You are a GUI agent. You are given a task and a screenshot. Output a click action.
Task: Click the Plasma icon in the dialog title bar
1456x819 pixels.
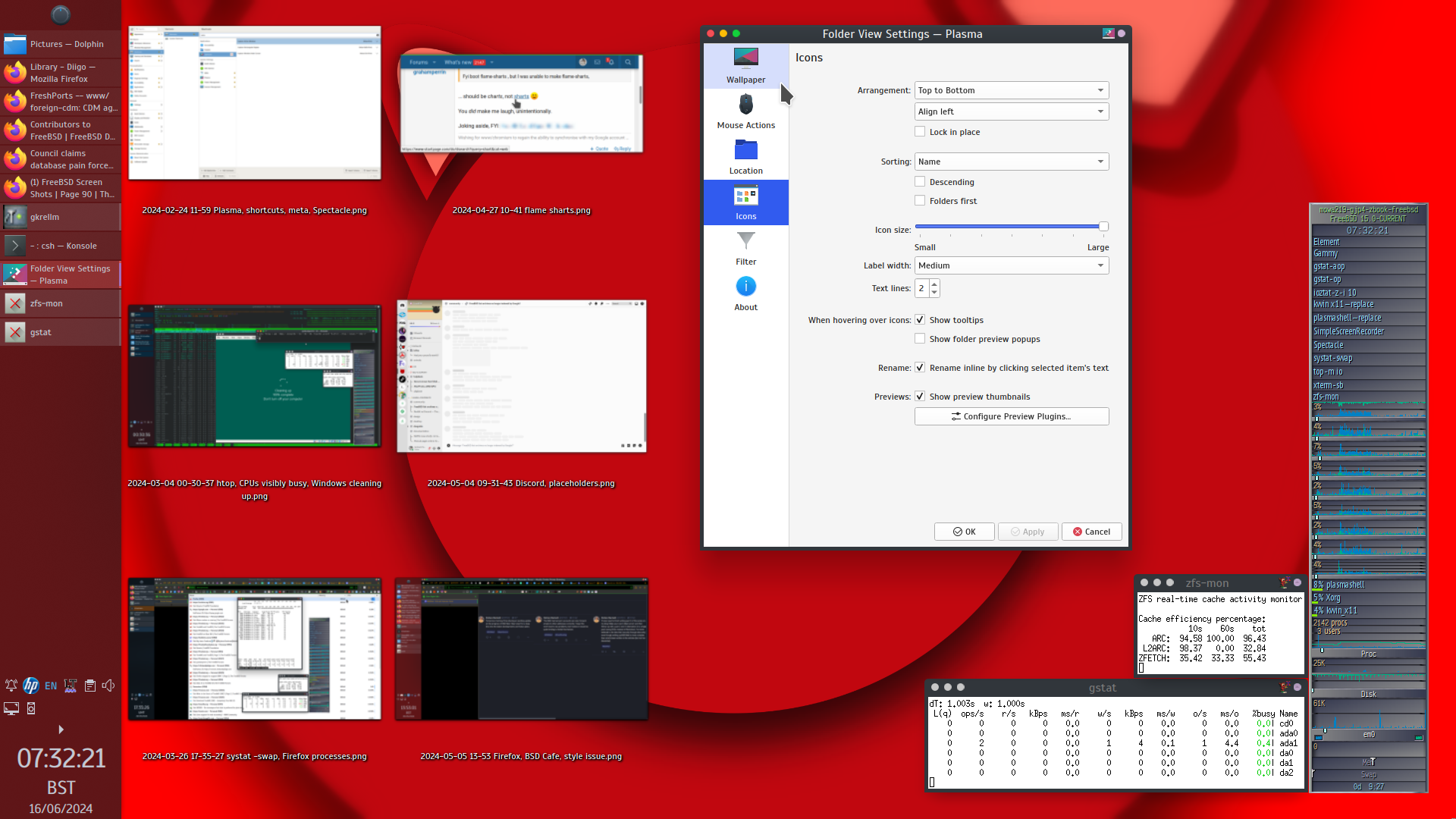(x=1108, y=33)
